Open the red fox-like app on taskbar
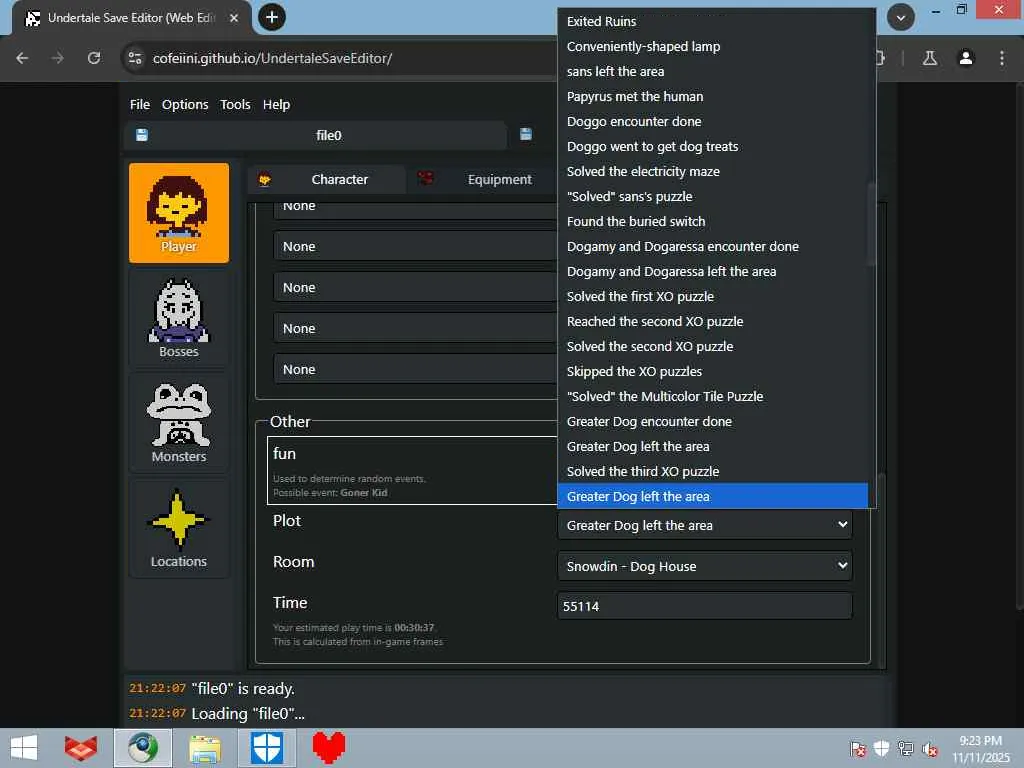Image resolution: width=1024 pixels, height=768 pixels. 81,748
